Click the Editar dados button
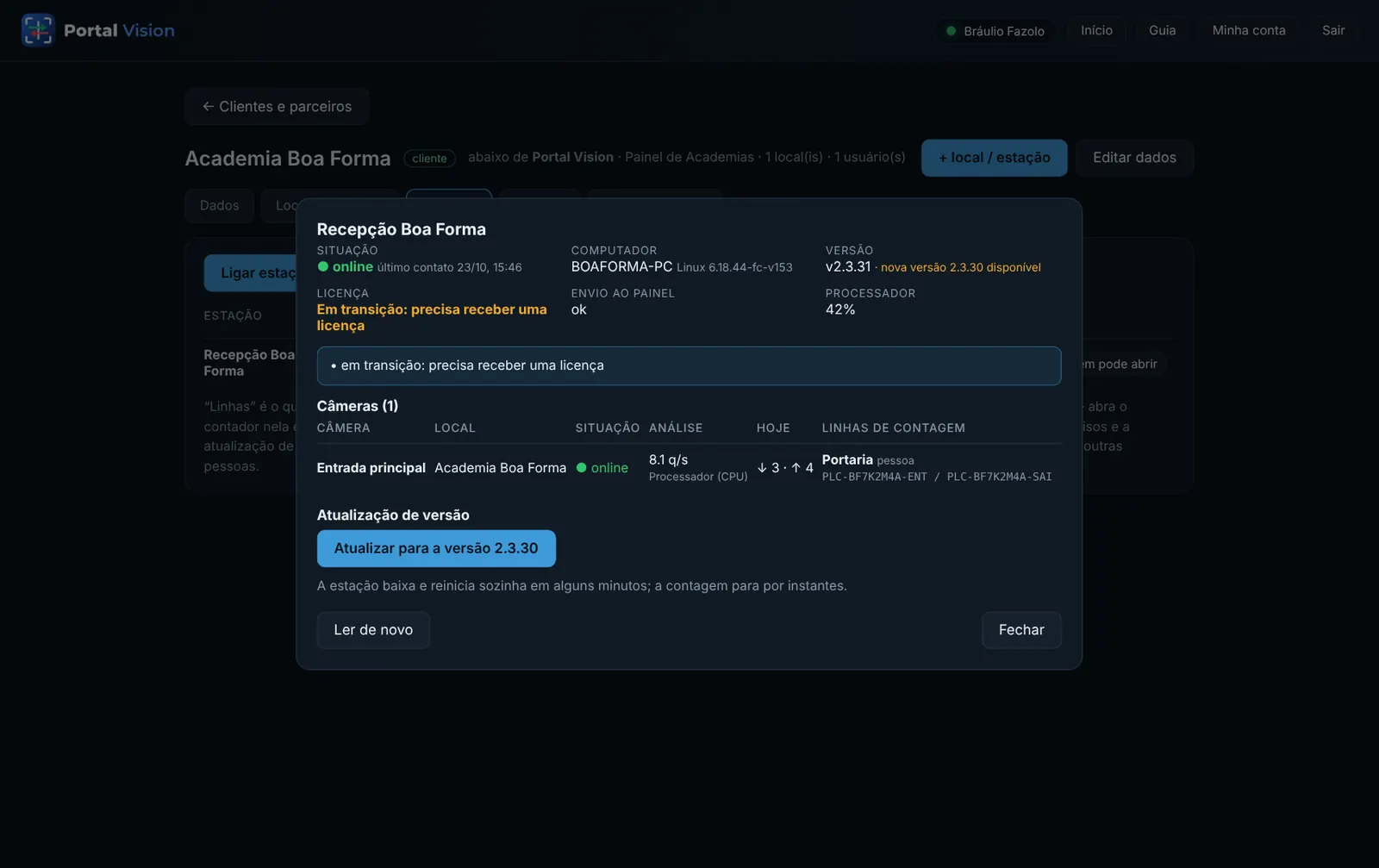The width and height of the screenshot is (1379, 868). (1134, 158)
